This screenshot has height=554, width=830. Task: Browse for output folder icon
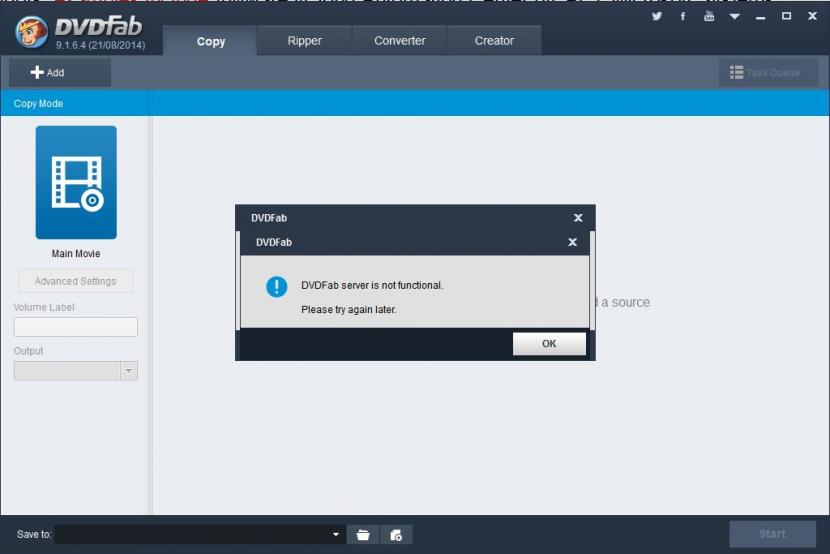(x=363, y=535)
